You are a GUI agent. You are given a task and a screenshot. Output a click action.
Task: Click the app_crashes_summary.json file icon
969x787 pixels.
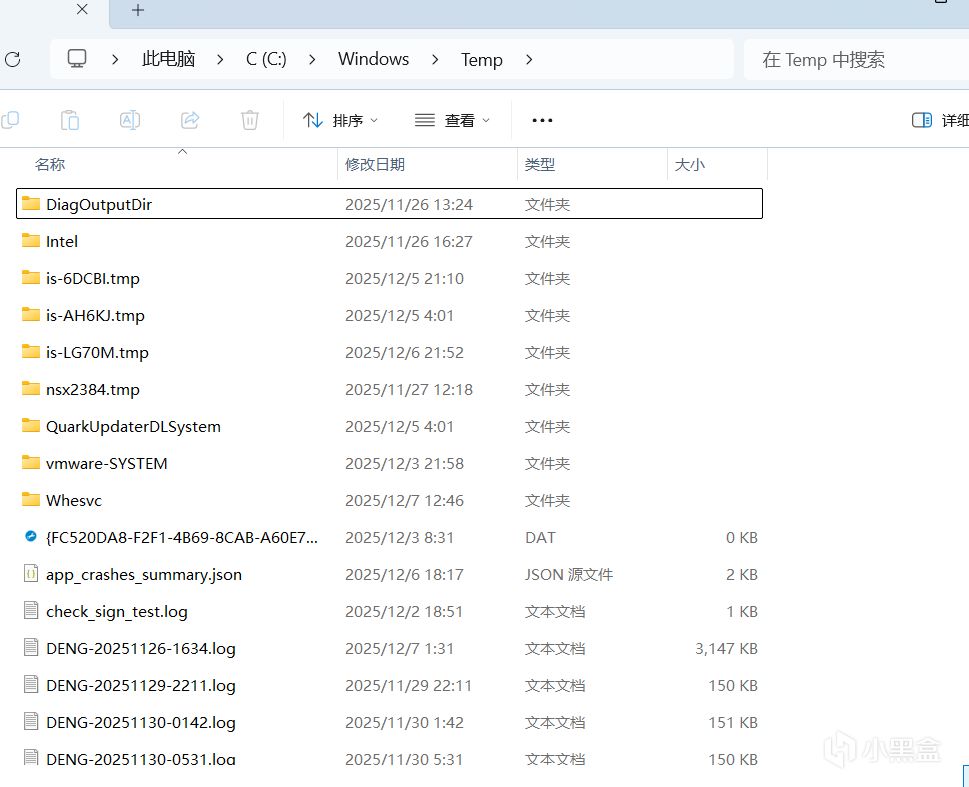31,574
